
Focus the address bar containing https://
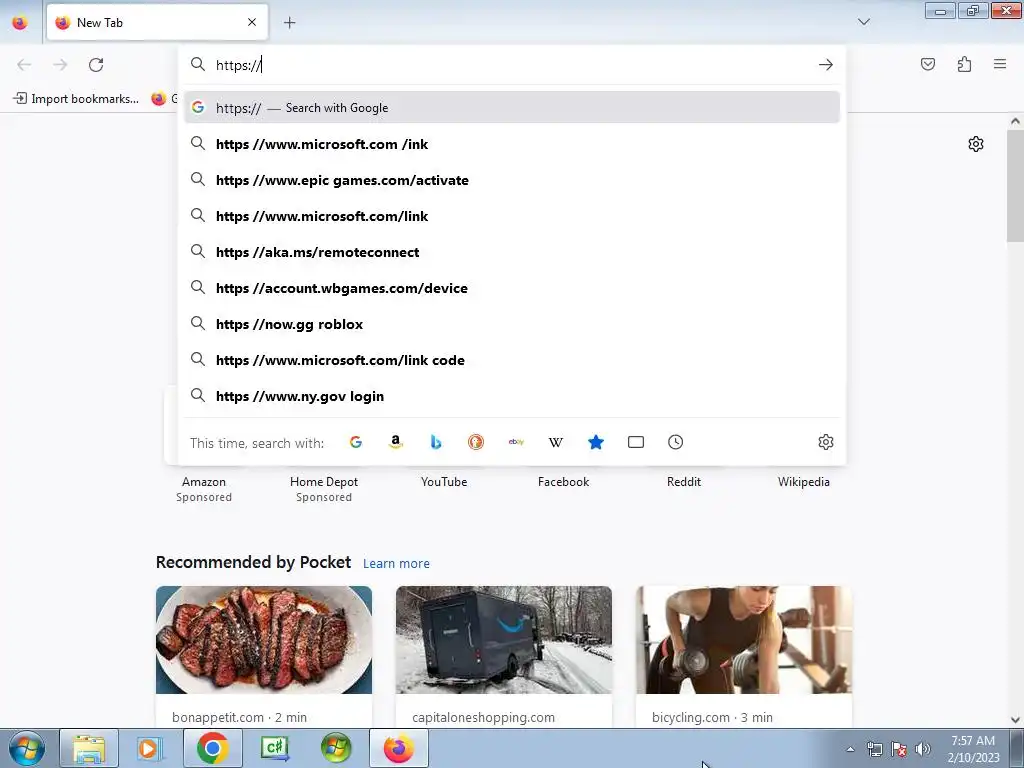[x=512, y=65]
